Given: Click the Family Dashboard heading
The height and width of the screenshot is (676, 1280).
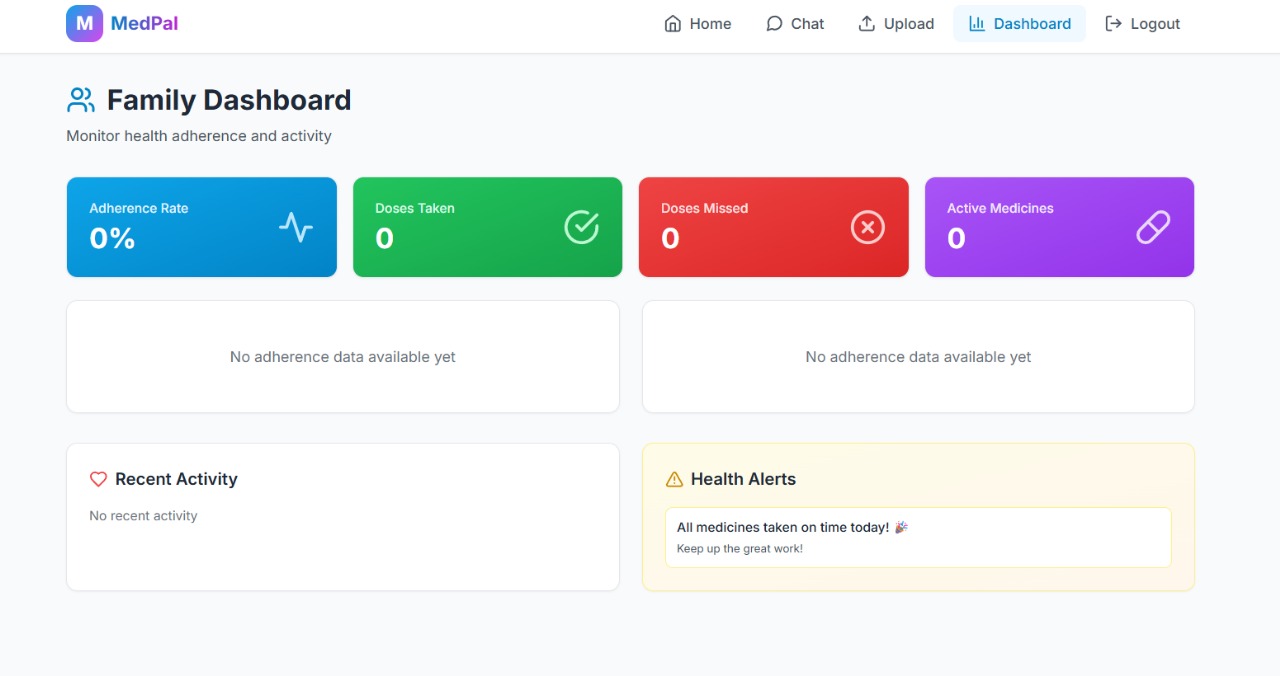Looking at the screenshot, I should click(229, 100).
